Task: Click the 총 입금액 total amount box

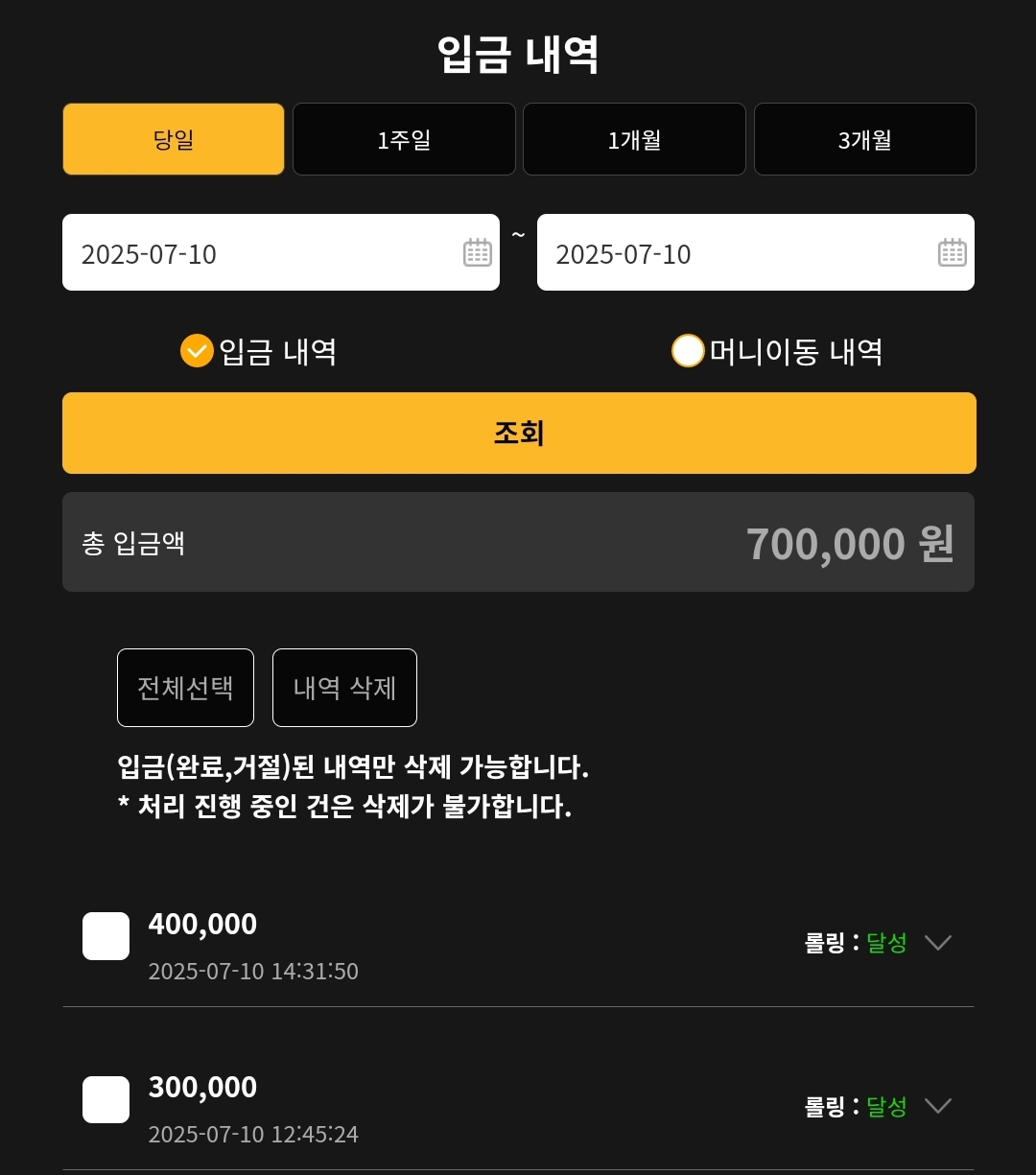Action: click(518, 542)
